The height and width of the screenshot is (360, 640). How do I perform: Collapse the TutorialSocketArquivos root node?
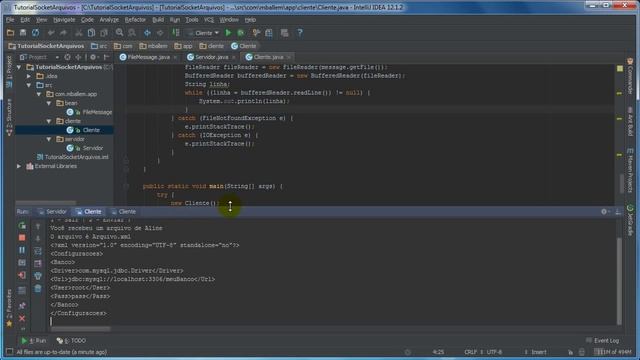[x=19, y=67]
